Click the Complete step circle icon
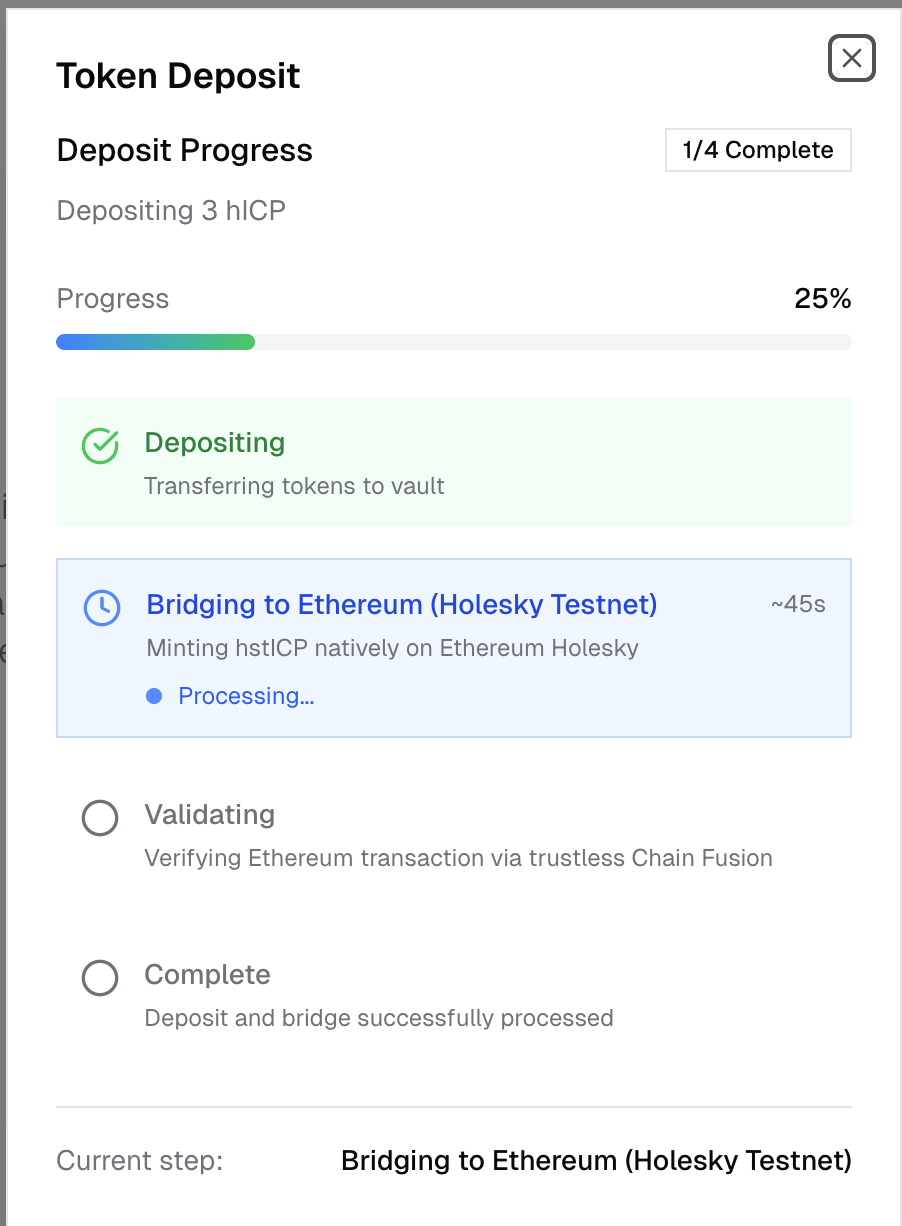This screenshot has width=902, height=1226. pos(100,978)
